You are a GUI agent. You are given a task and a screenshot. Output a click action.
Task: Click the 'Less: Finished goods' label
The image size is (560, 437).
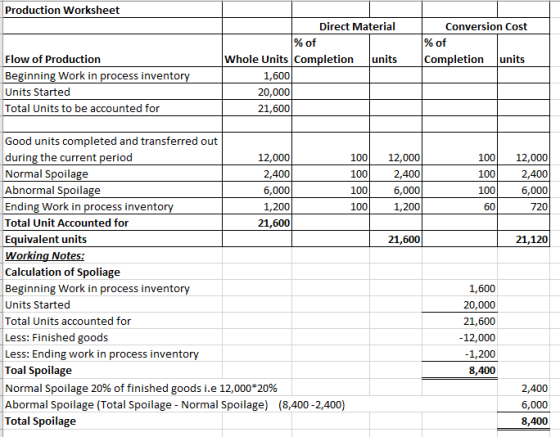tap(56, 337)
